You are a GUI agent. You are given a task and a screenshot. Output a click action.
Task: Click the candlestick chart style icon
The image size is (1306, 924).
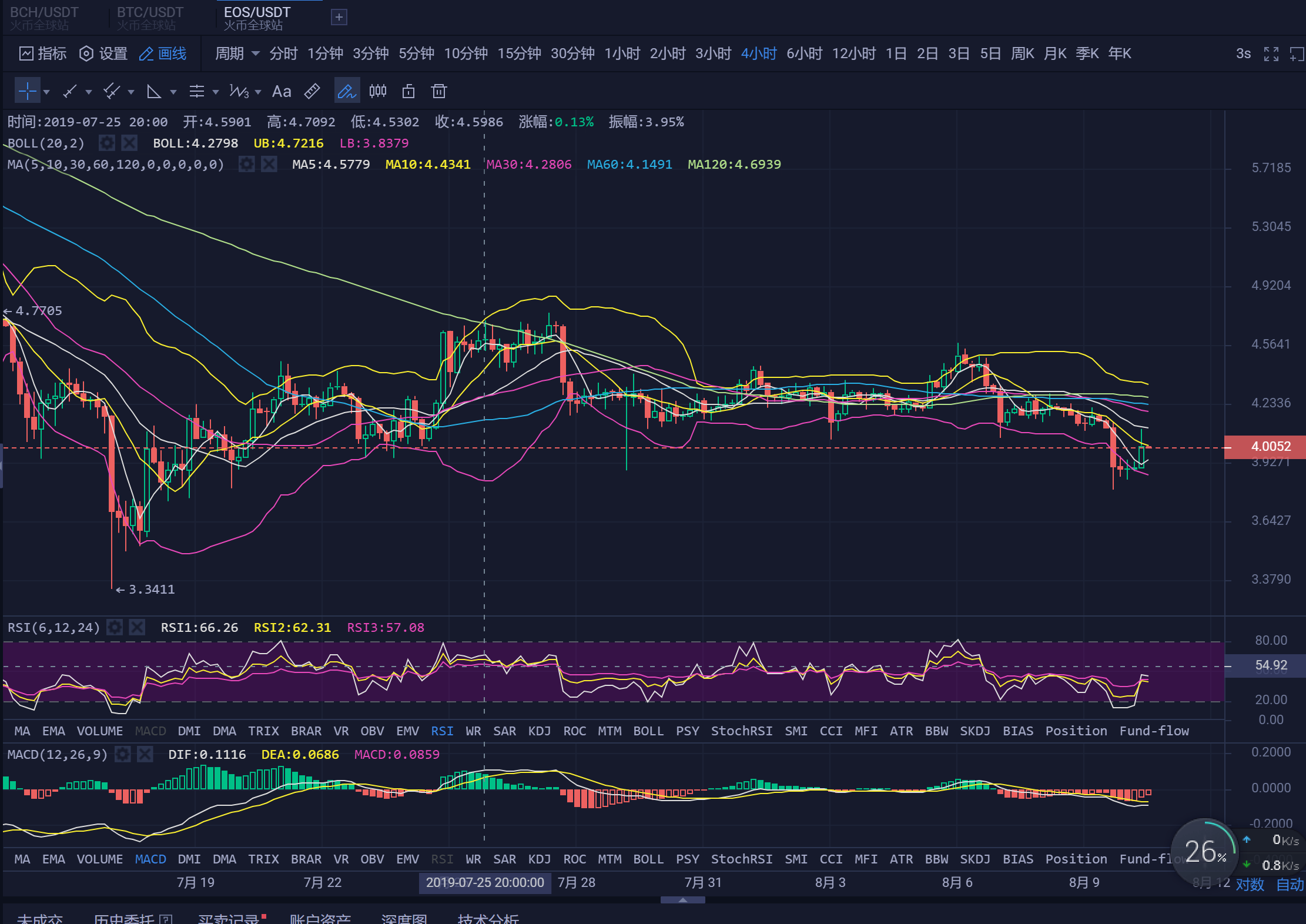point(378,91)
